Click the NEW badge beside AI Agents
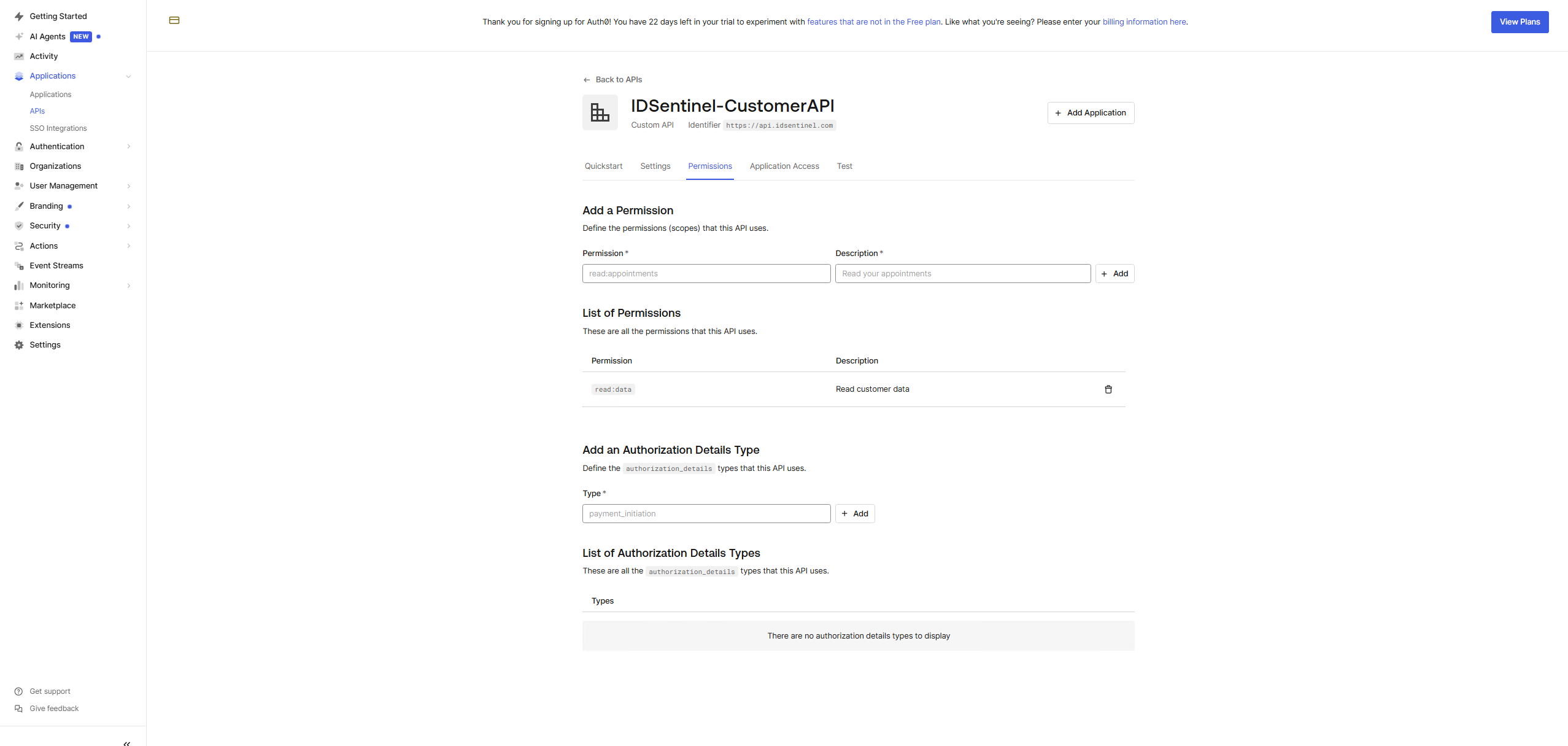This screenshot has width=1568, height=746. 81,37
